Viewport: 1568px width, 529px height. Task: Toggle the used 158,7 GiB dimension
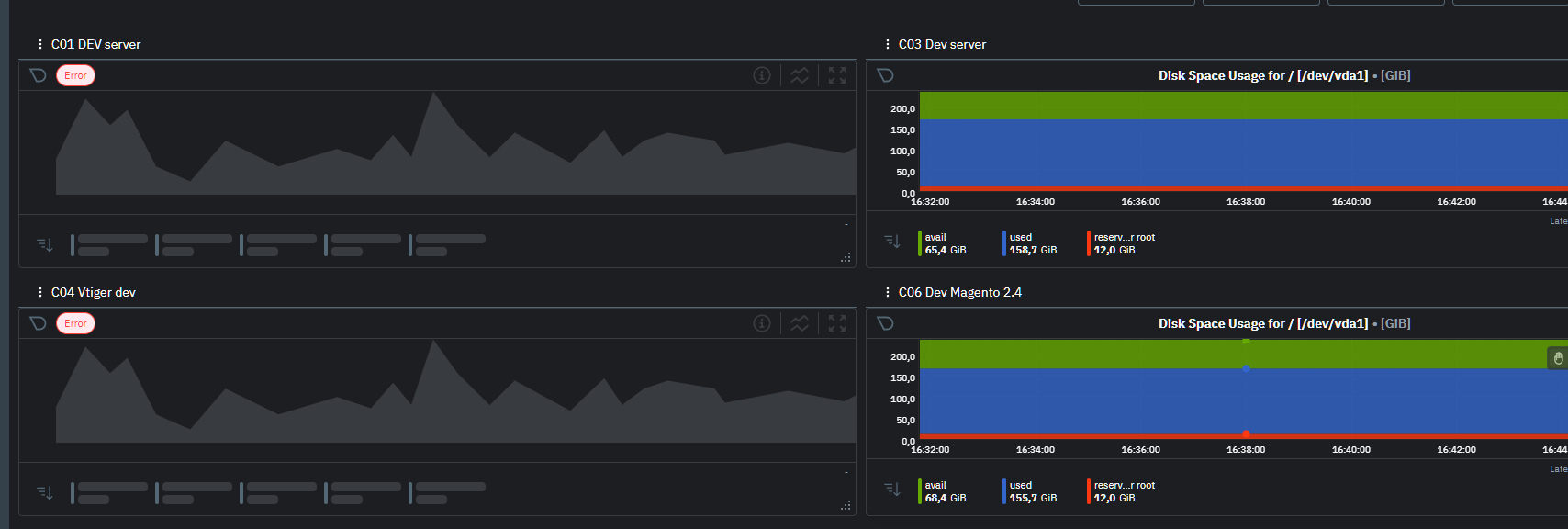[x=1031, y=243]
